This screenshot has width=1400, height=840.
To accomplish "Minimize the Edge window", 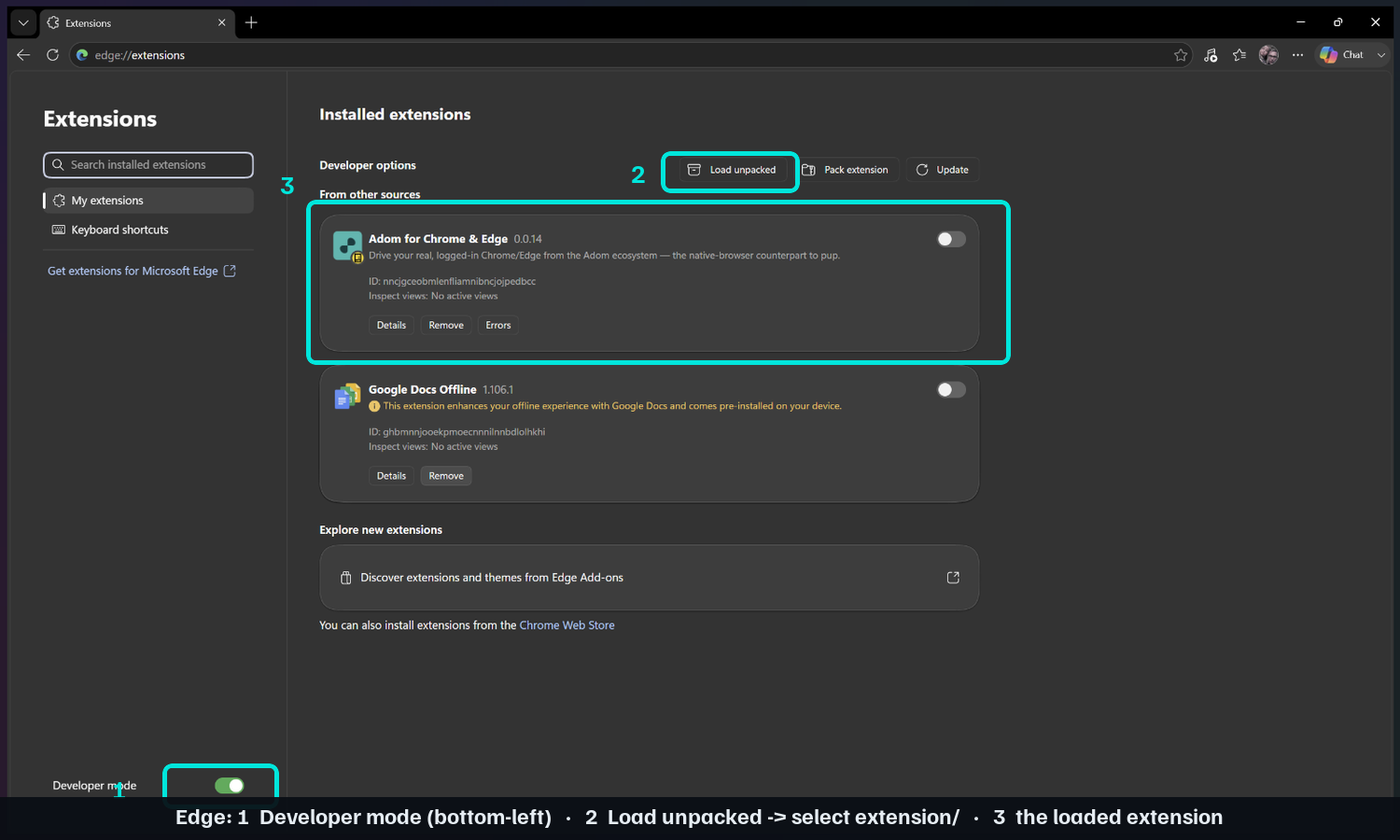I will (1300, 21).
